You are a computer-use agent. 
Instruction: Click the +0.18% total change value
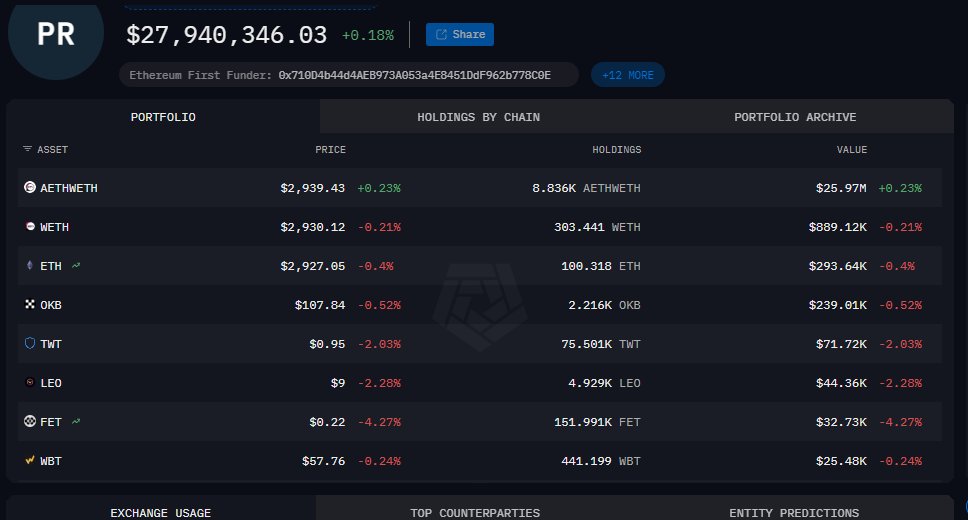[x=368, y=35]
